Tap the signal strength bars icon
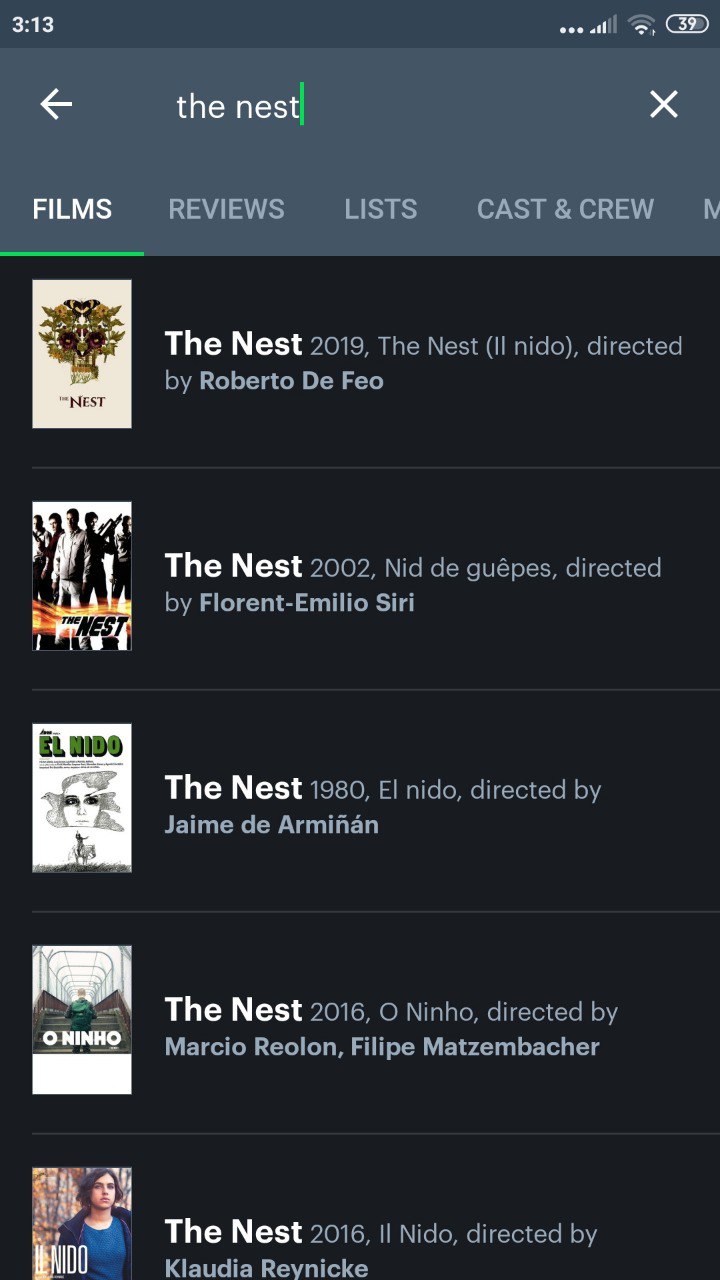720x1280 pixels. (603, 25)
